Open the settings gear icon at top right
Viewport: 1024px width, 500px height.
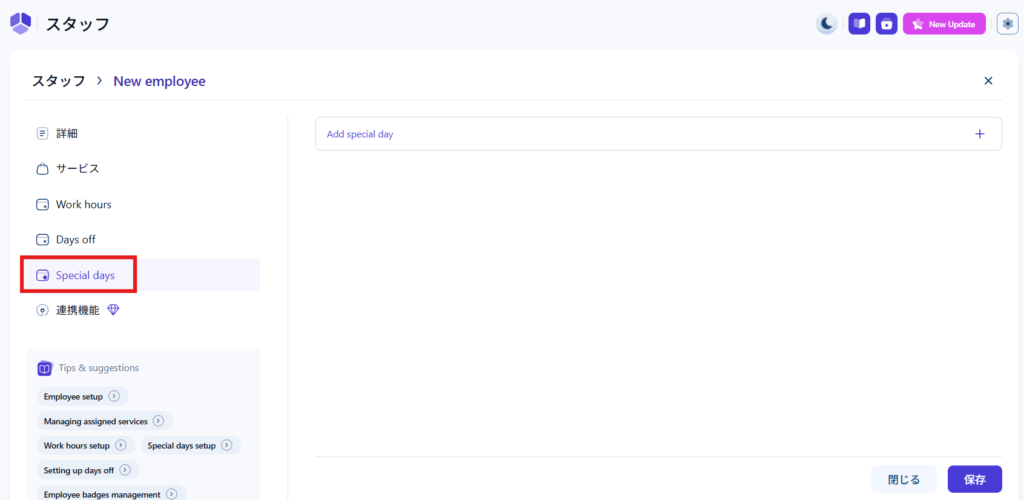[1007, 24]
